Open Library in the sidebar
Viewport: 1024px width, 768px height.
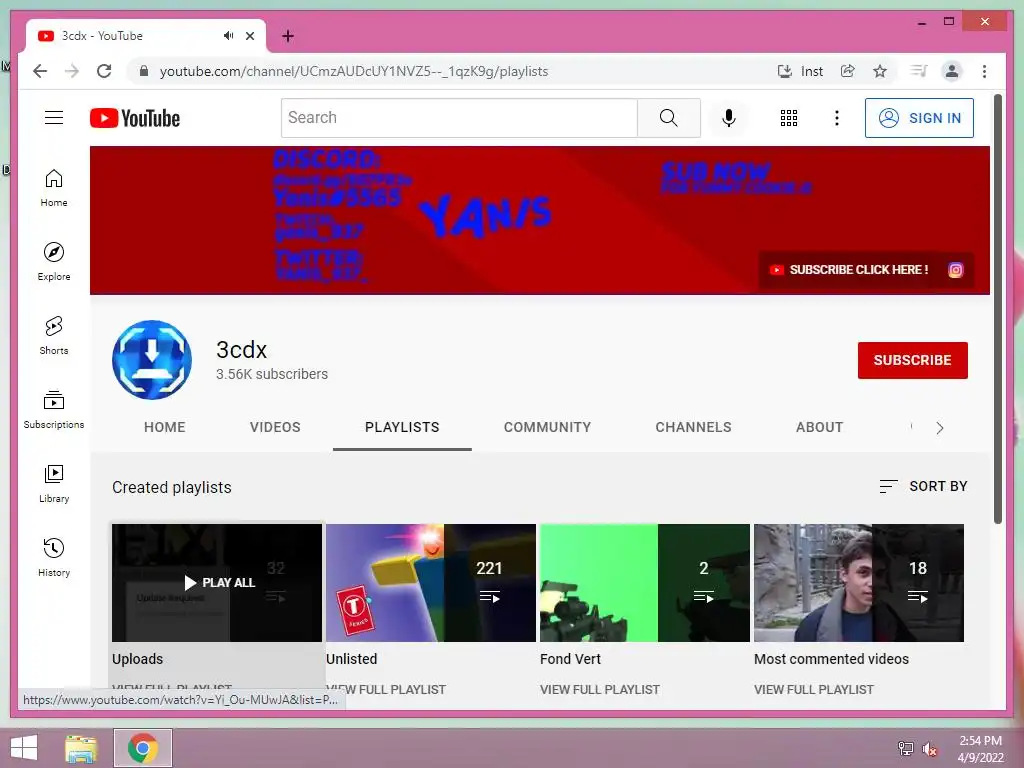[x=54, y=483]
